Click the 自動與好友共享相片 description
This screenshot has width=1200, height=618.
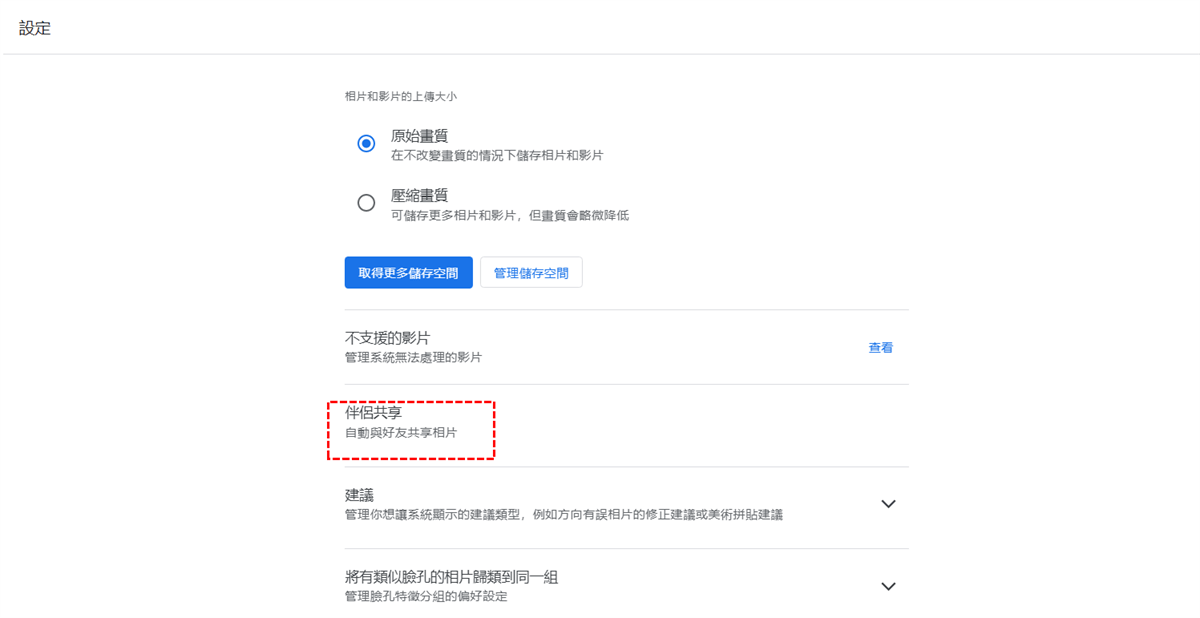coord(401,432)
